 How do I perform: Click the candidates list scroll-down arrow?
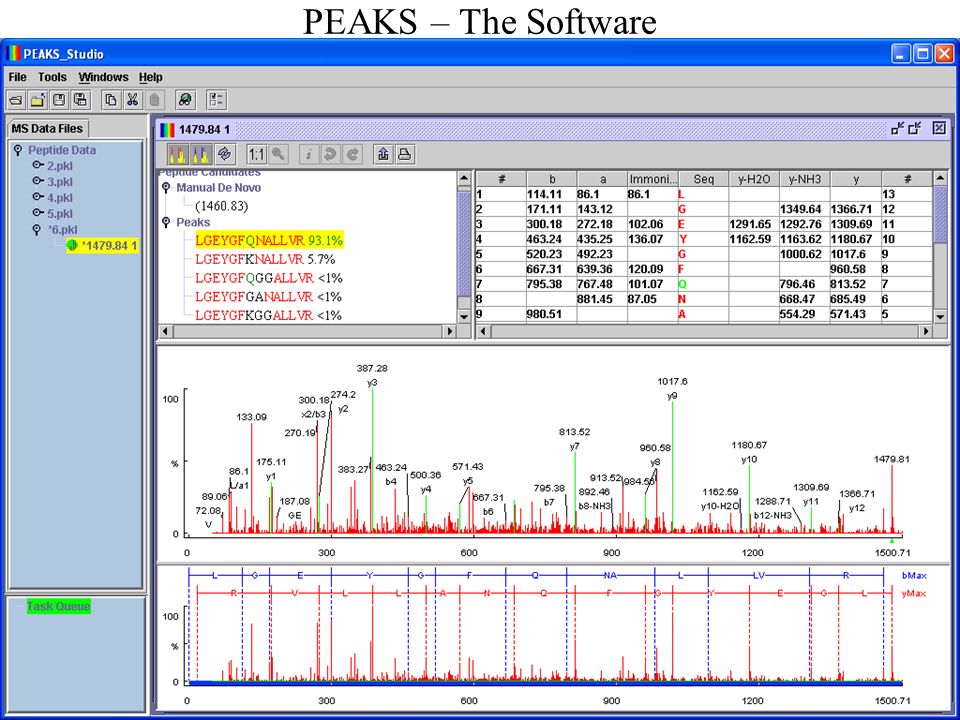(x=464, y=317)
